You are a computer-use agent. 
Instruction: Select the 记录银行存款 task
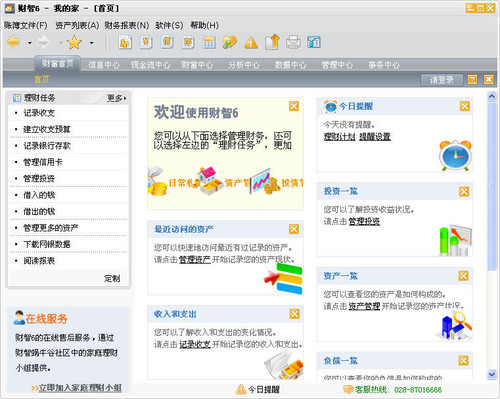(x=47, y=146)
